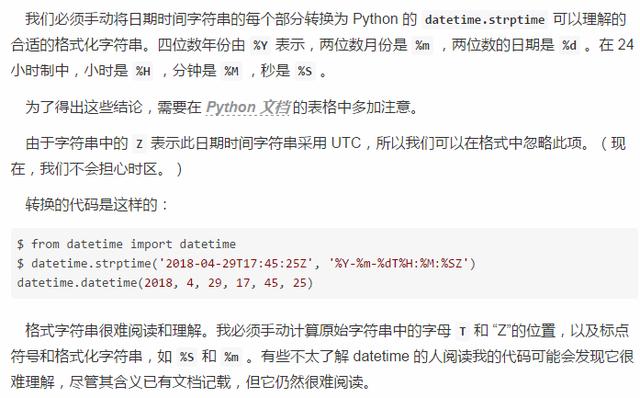Click the %H inline code after 小时是
This screenshot has height=398, width=640.
[143, 71]
